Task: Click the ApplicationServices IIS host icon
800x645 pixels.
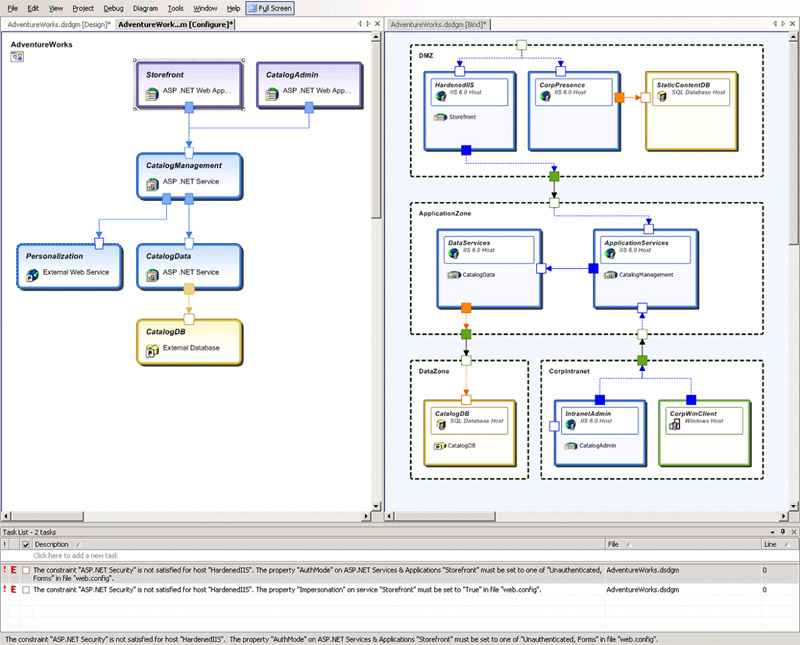Action: pyautogui.click(x=610, y=254)
